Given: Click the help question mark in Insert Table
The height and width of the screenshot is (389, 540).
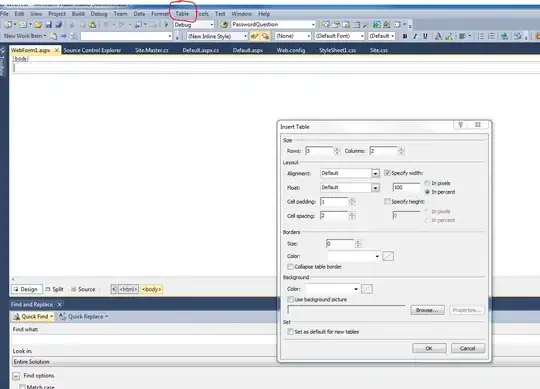Looking at the screenshot, I should (461, 125).
